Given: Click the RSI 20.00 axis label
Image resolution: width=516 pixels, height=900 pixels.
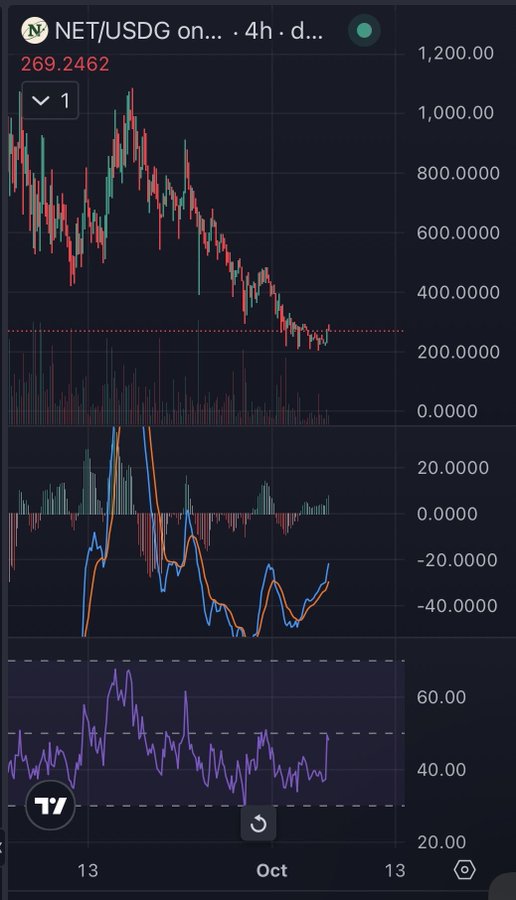Looking at the screenshot, I should [441, 842].
